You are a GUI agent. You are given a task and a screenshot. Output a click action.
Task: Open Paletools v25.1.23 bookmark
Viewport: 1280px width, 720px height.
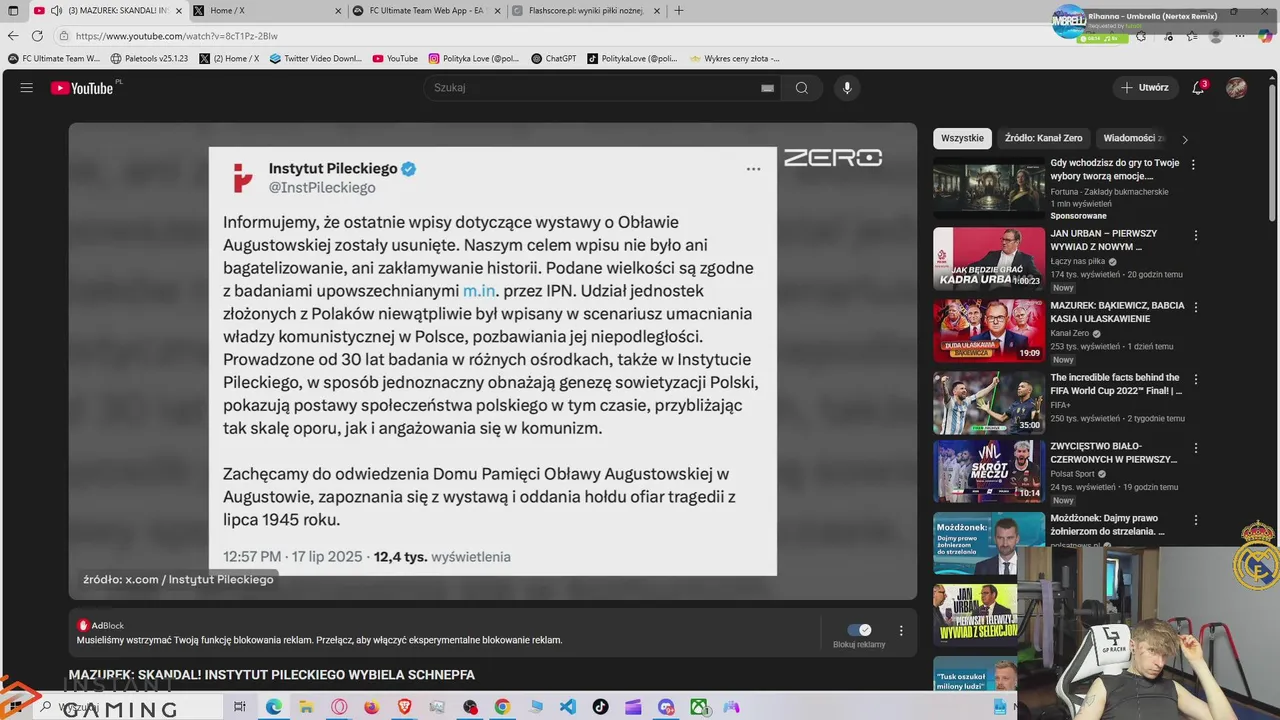pyautogui.click(x=149, y=58)
